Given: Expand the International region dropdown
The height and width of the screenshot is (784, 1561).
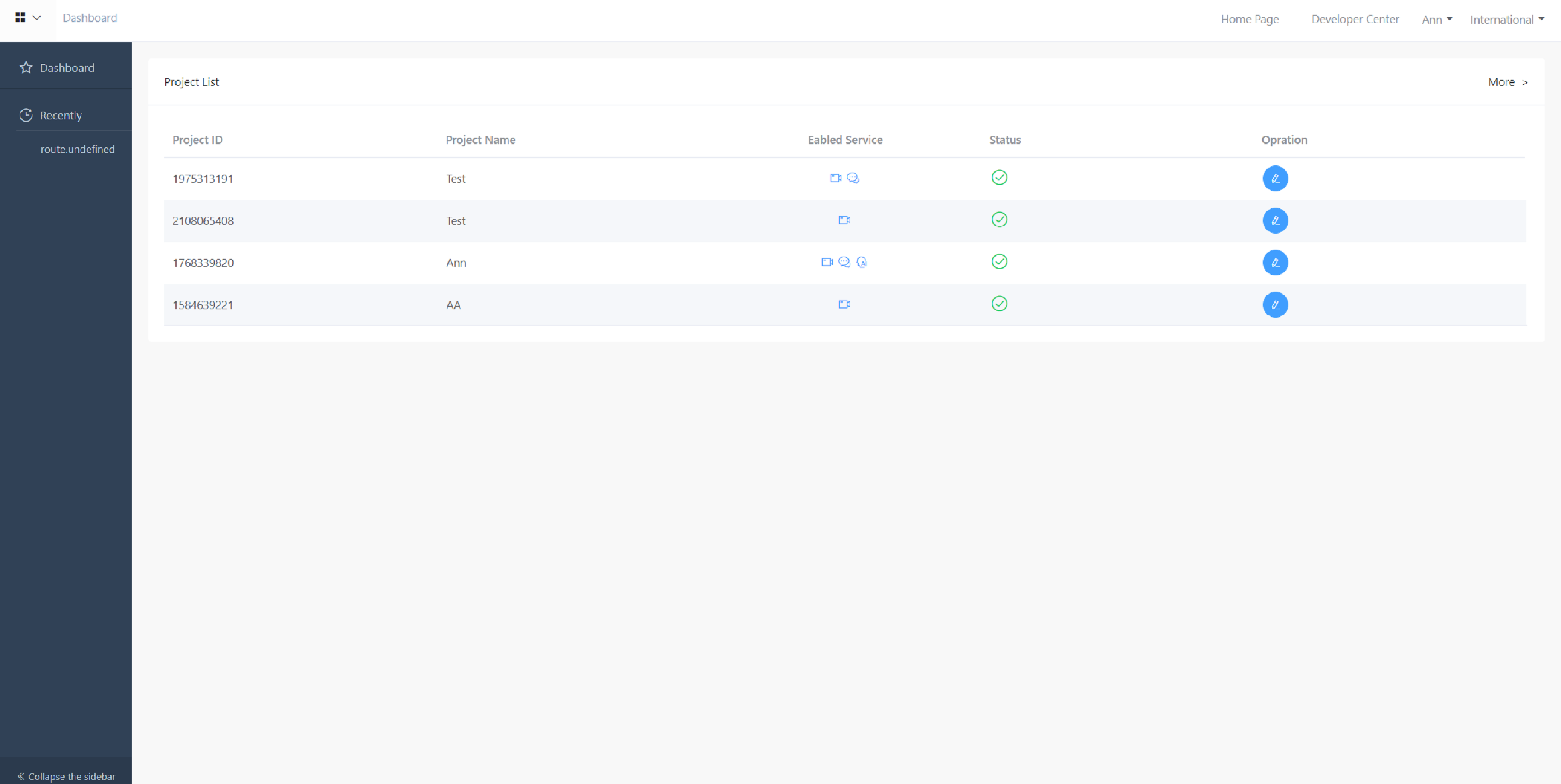Looking at the screenshot, I should click(1506, 19).
